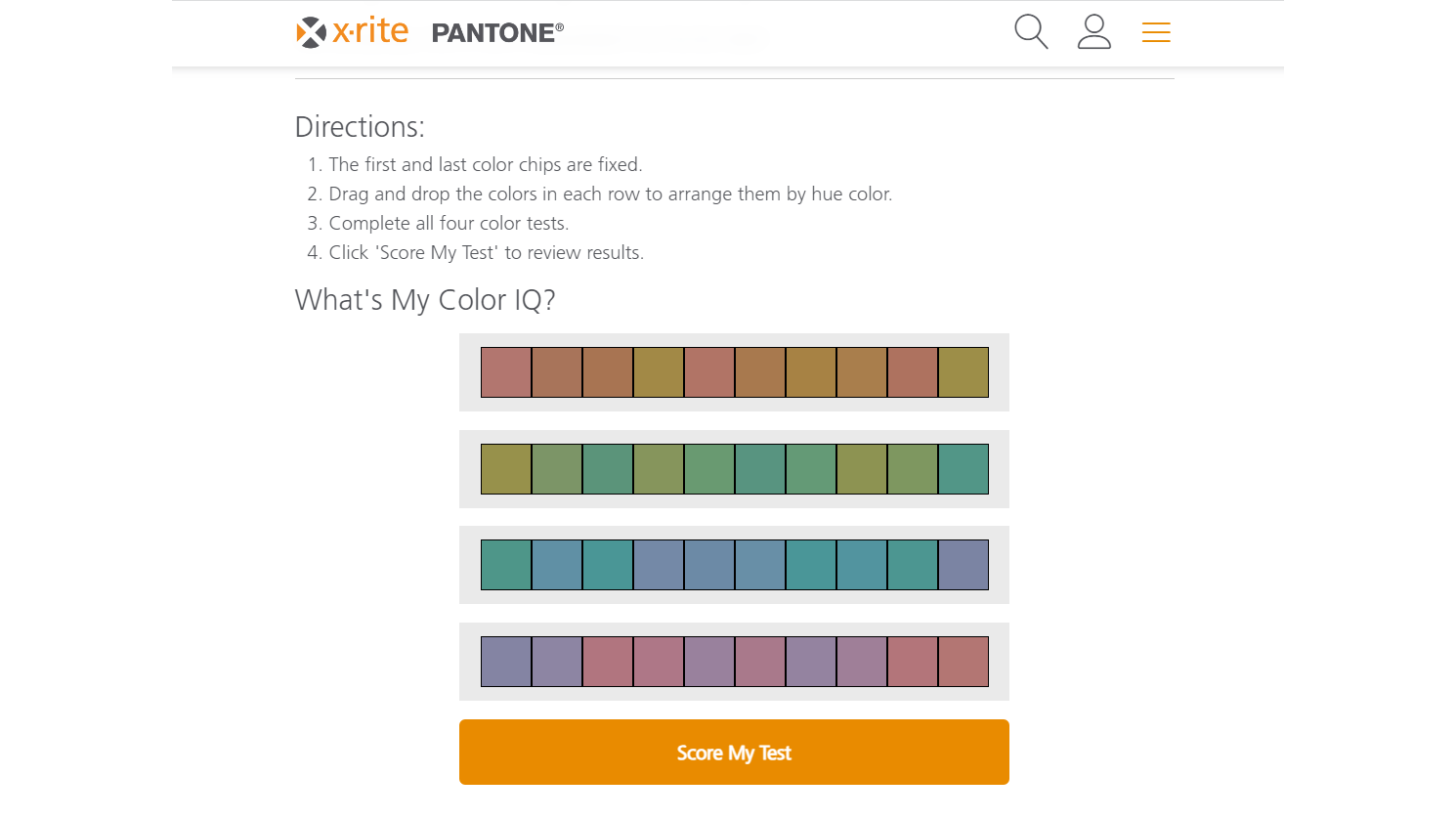Pick the pink fifth chip in the top row

tap(709, 372)
